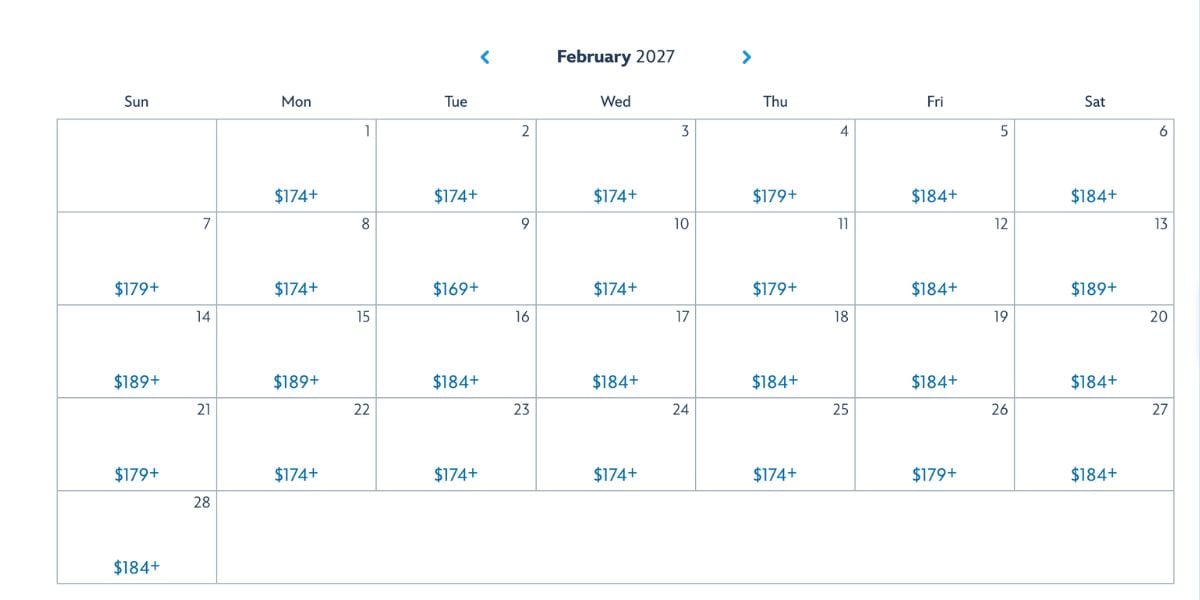Viewport: 1200px width, 600px height.
Task: Pick the $174+ fare on February 24
Action: [x=615, y=472]
